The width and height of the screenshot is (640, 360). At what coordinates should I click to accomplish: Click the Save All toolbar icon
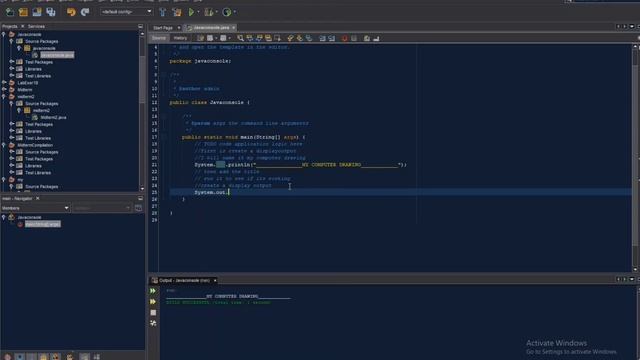click(x=51, y=12)
